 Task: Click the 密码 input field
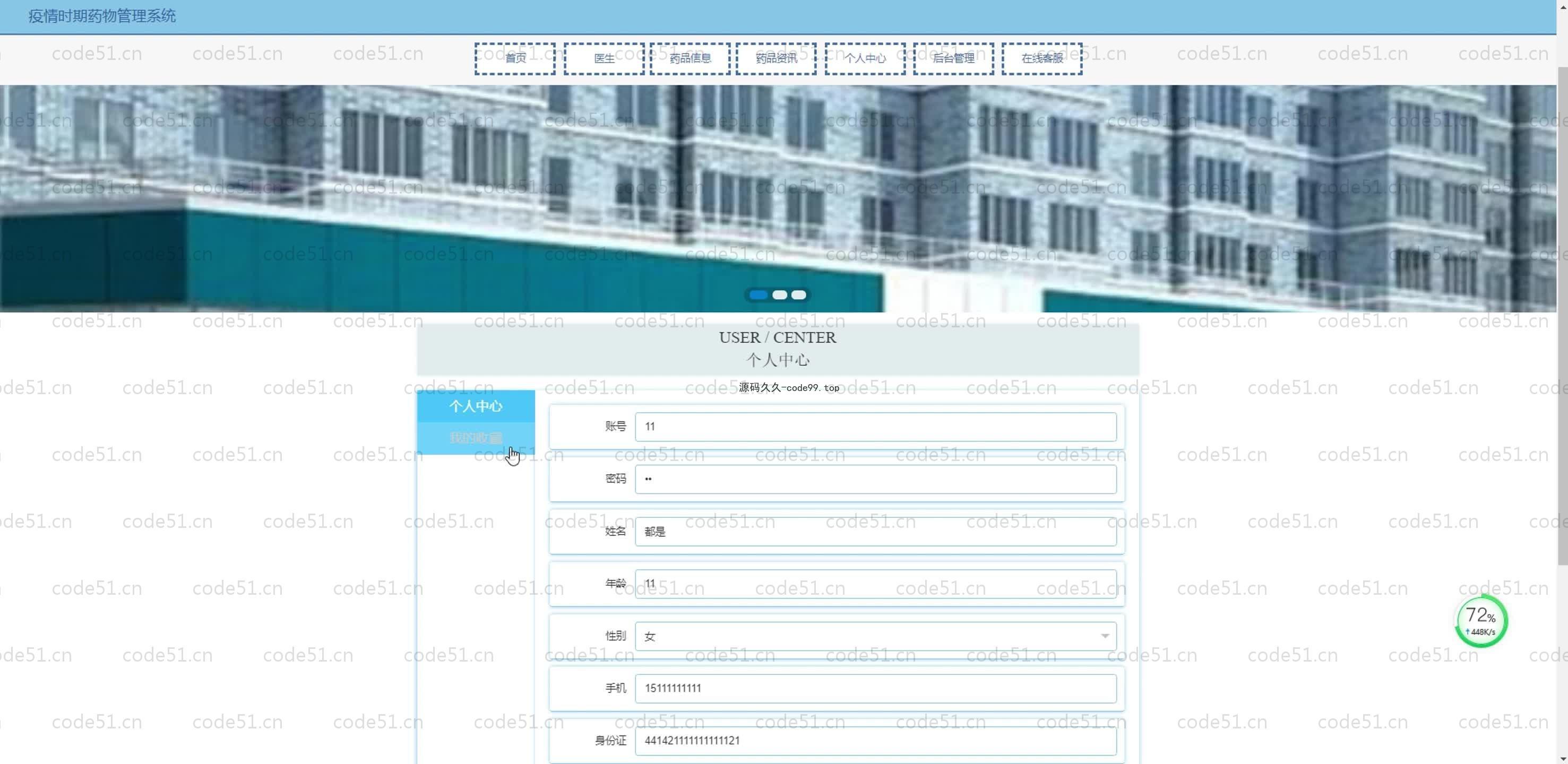coord(876,479)
